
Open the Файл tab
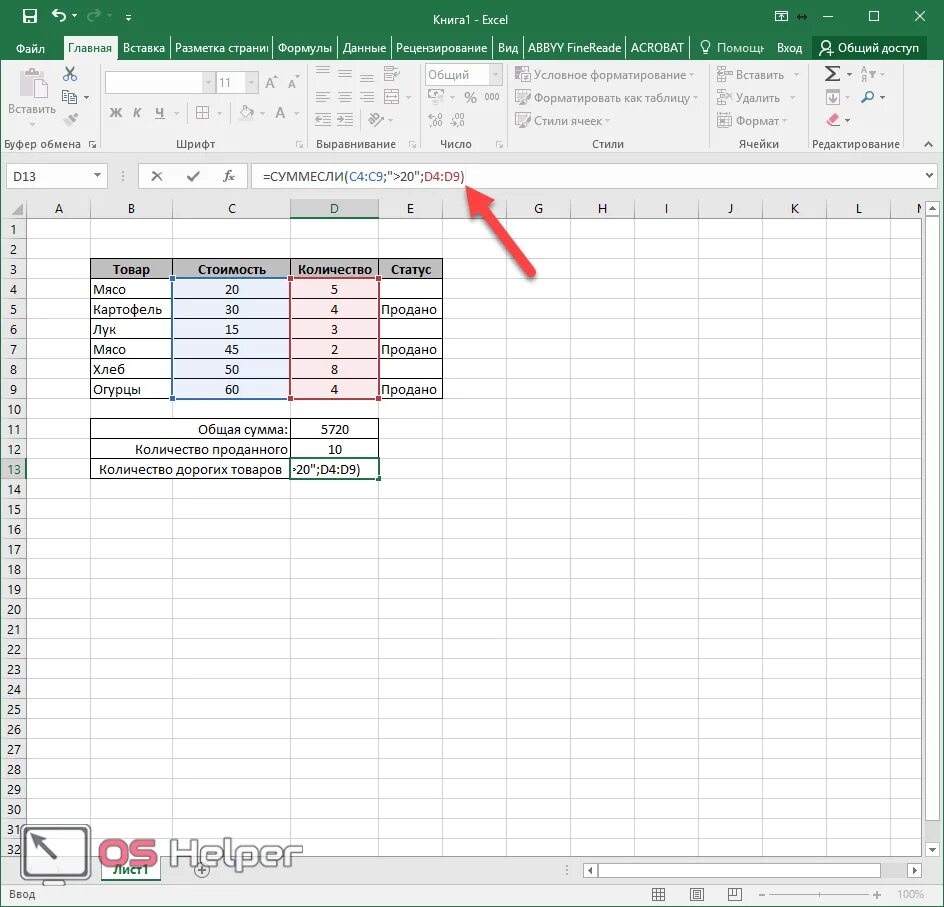(30, 48)
